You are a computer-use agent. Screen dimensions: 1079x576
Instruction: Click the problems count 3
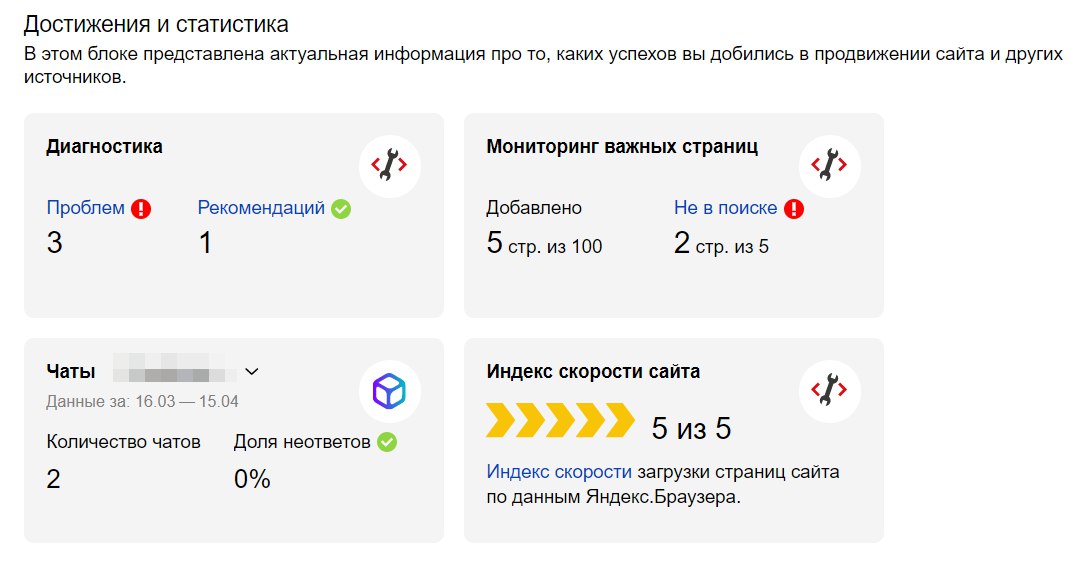point(55,243)
